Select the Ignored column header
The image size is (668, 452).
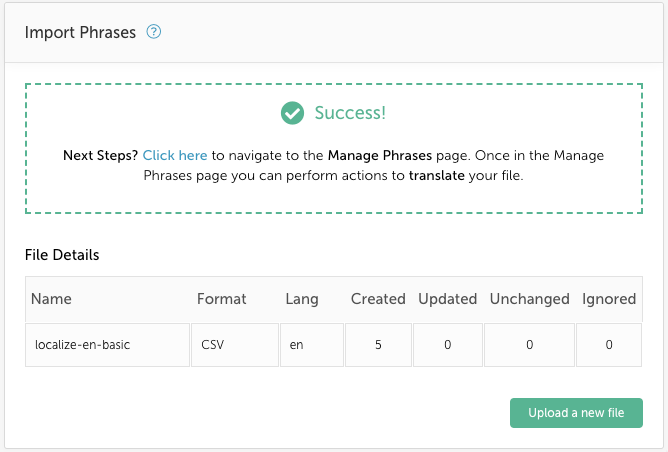[x=609, y=299]
